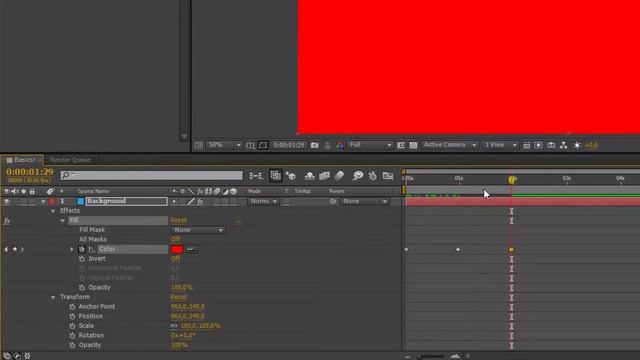
Task: Enable the Invert stopwatch
Action: pyautogui.click(x=82, y=259)
